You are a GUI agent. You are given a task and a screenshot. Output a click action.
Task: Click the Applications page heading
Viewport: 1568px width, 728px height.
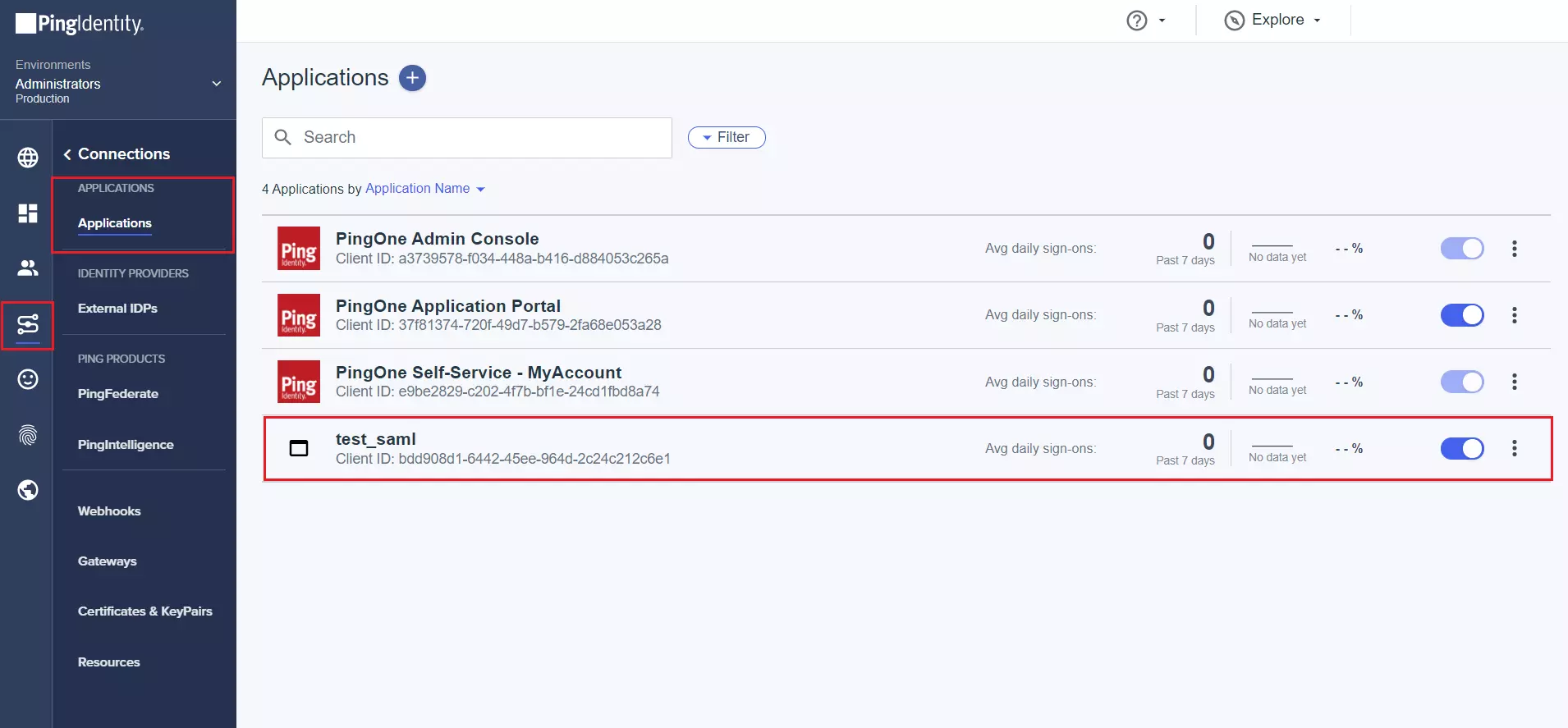pyautogui.click(x=325, y=78)
